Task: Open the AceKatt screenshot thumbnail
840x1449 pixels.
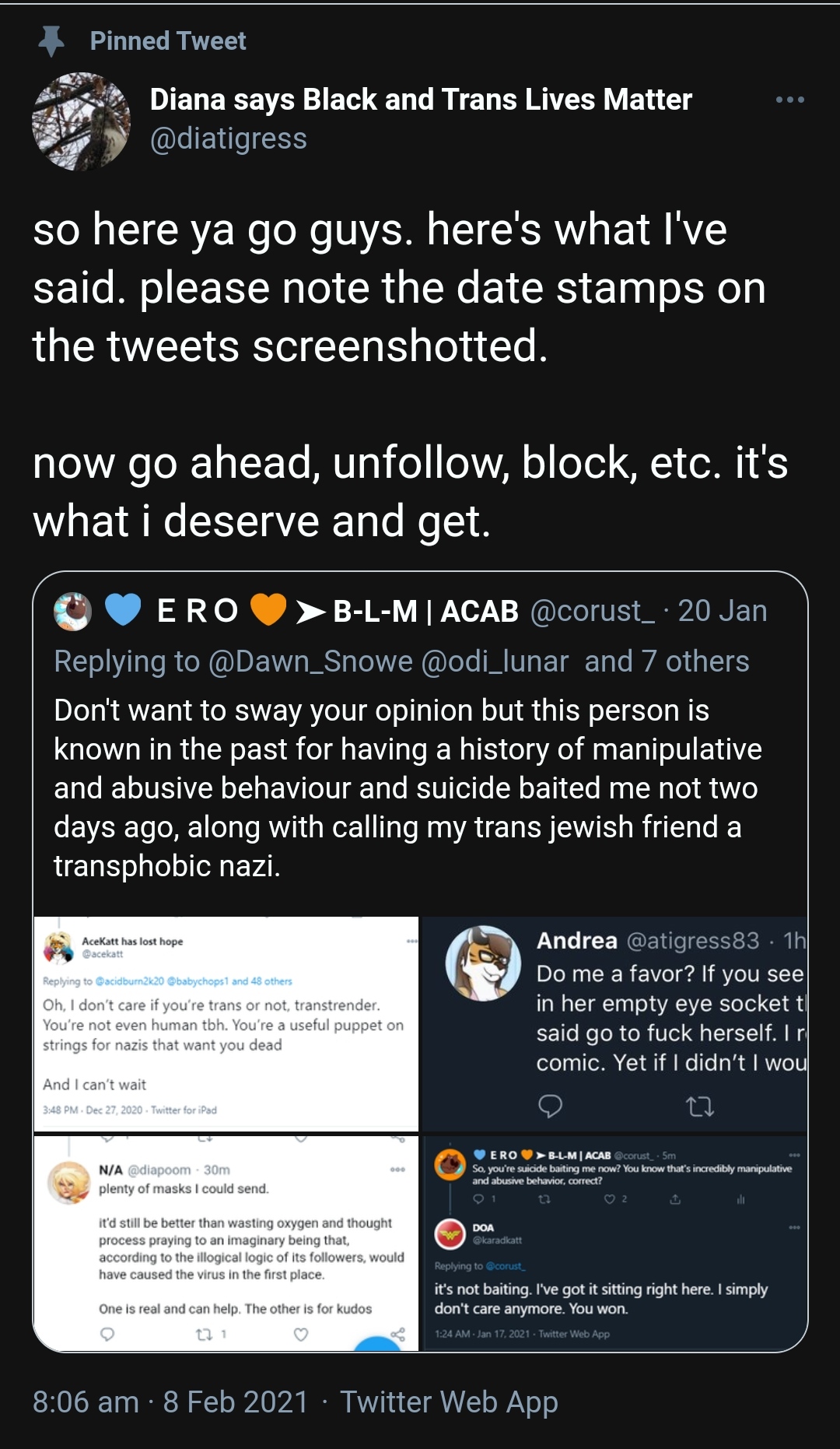Action: click(226, 1023)
